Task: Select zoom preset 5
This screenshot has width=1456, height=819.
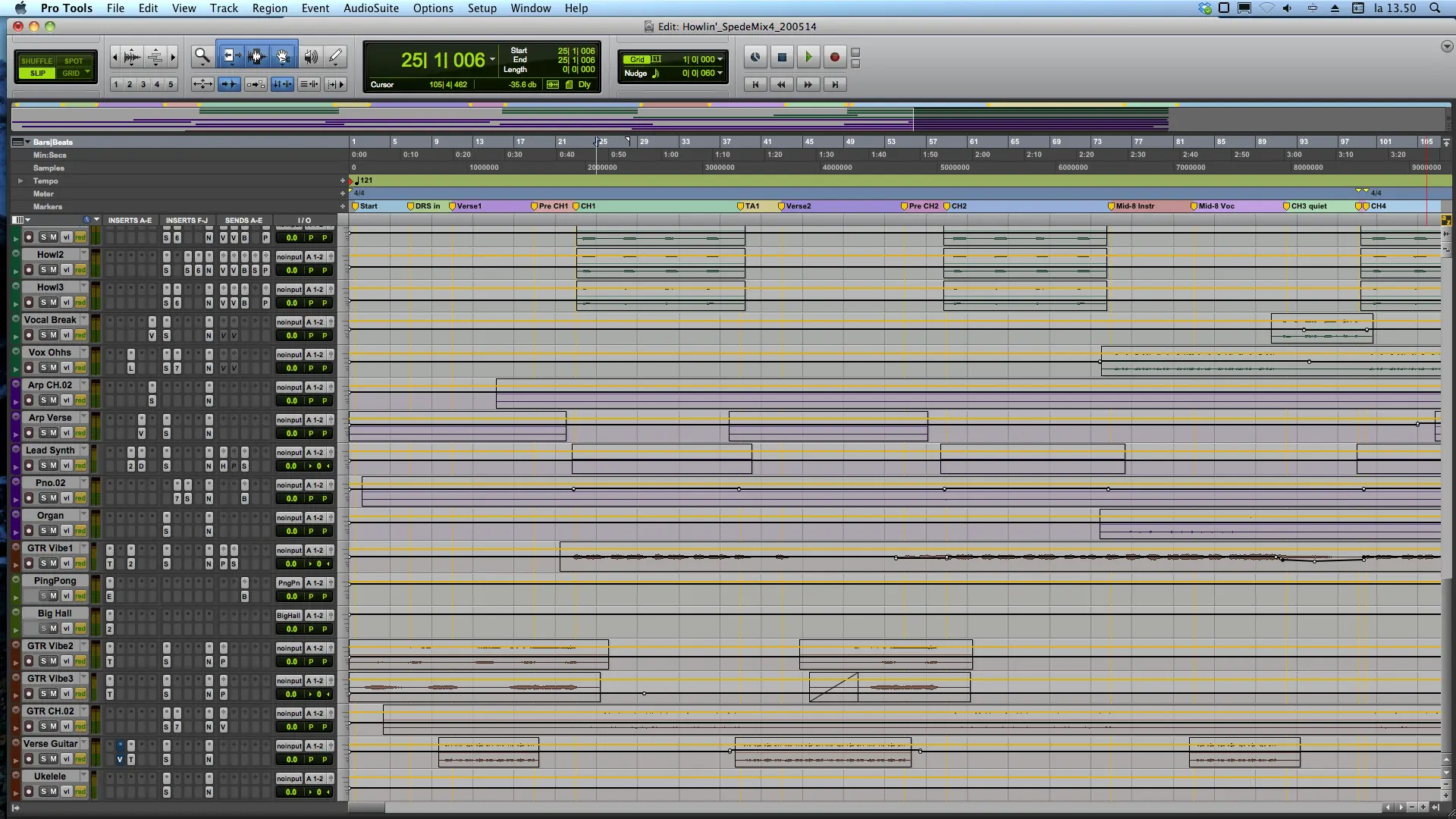Action: [171, 84]
